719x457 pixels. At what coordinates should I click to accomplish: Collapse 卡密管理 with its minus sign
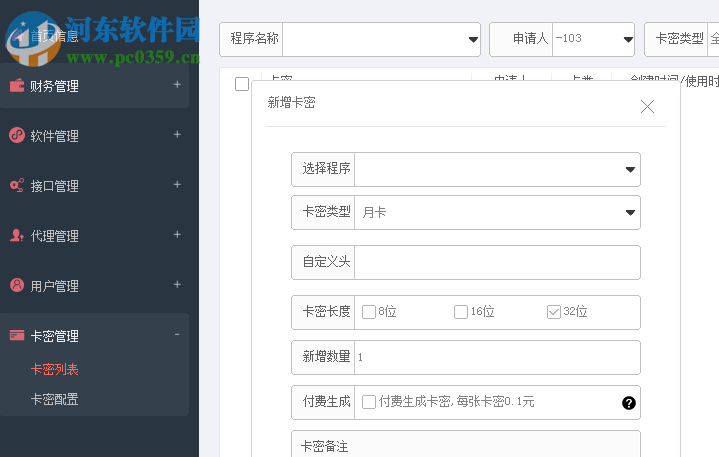[177, 335]
